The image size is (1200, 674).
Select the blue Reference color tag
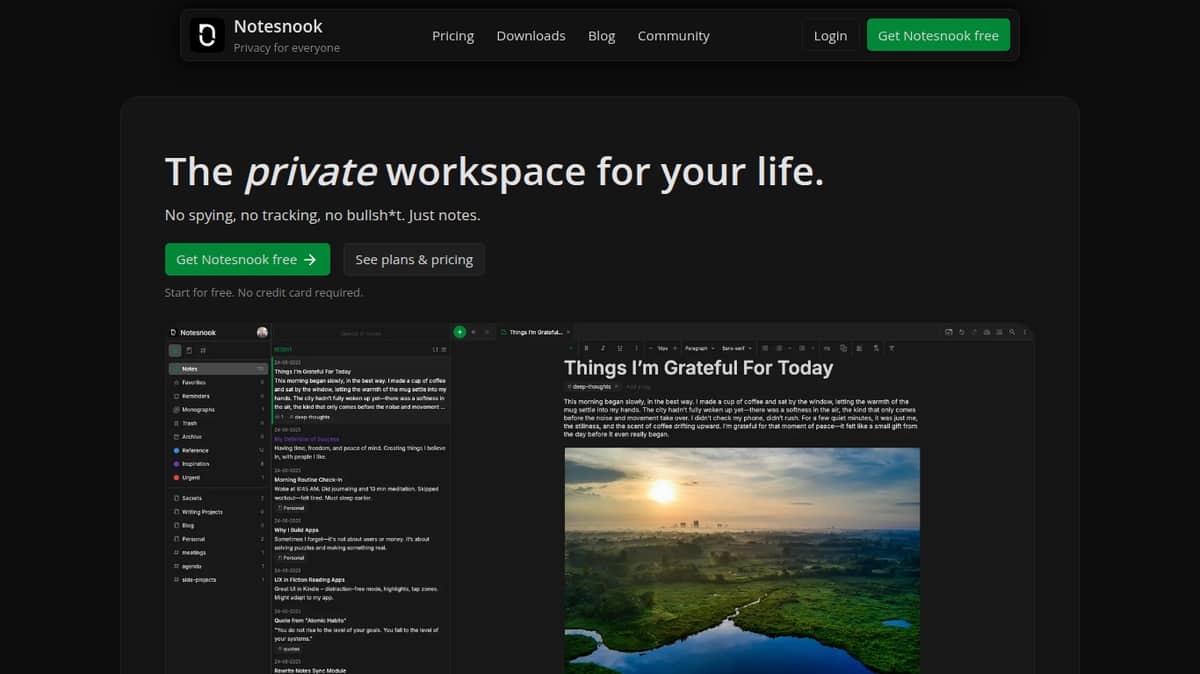click(218, 450)
